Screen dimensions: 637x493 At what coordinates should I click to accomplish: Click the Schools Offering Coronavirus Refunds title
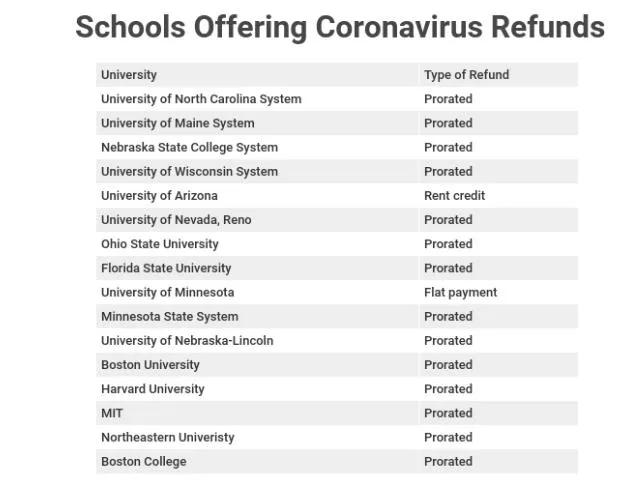[x=339, y=27]
